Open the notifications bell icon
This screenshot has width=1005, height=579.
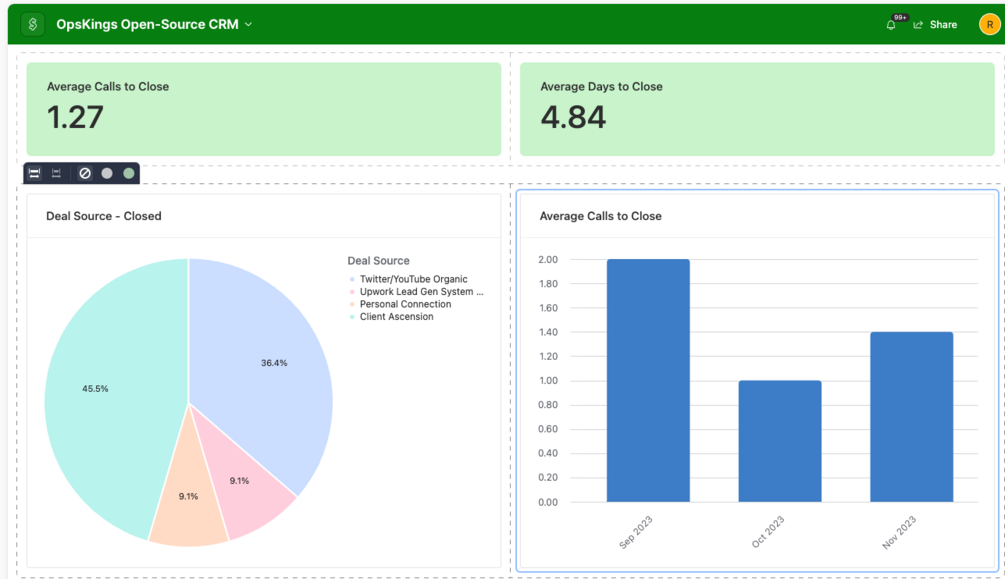tap(890, 25)
